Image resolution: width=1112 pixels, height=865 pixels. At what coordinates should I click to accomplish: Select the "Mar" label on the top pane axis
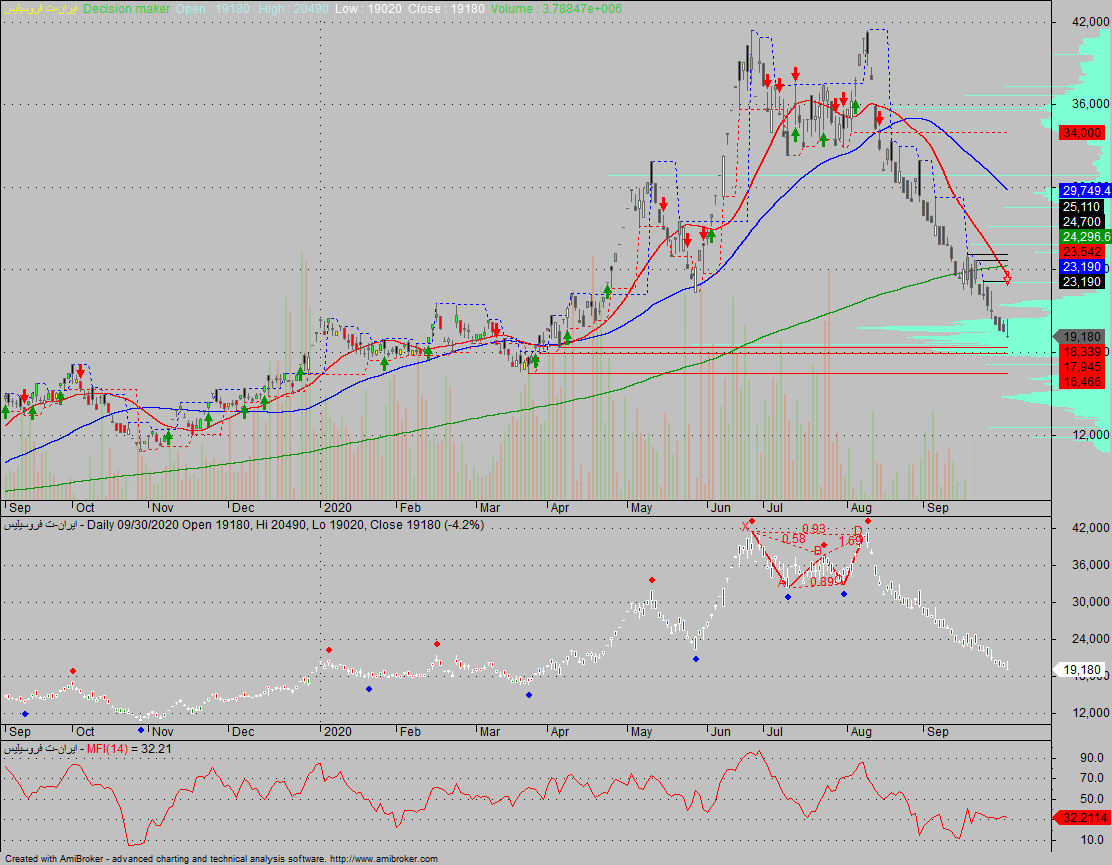click(490, 508)
